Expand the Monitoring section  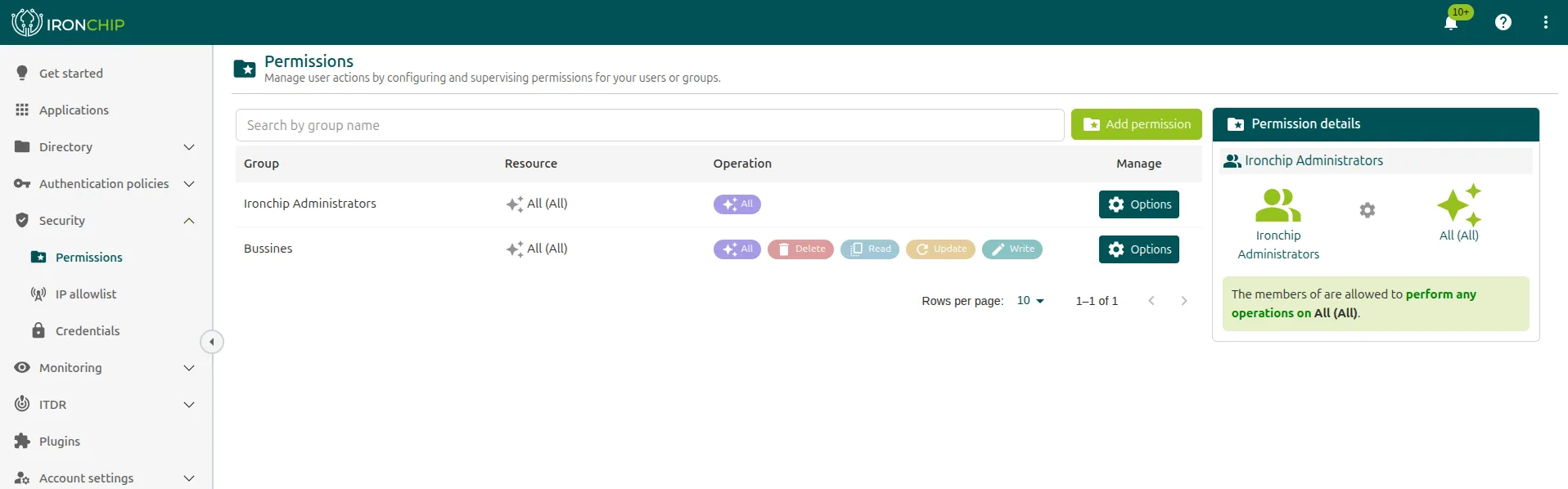point(189,368)
